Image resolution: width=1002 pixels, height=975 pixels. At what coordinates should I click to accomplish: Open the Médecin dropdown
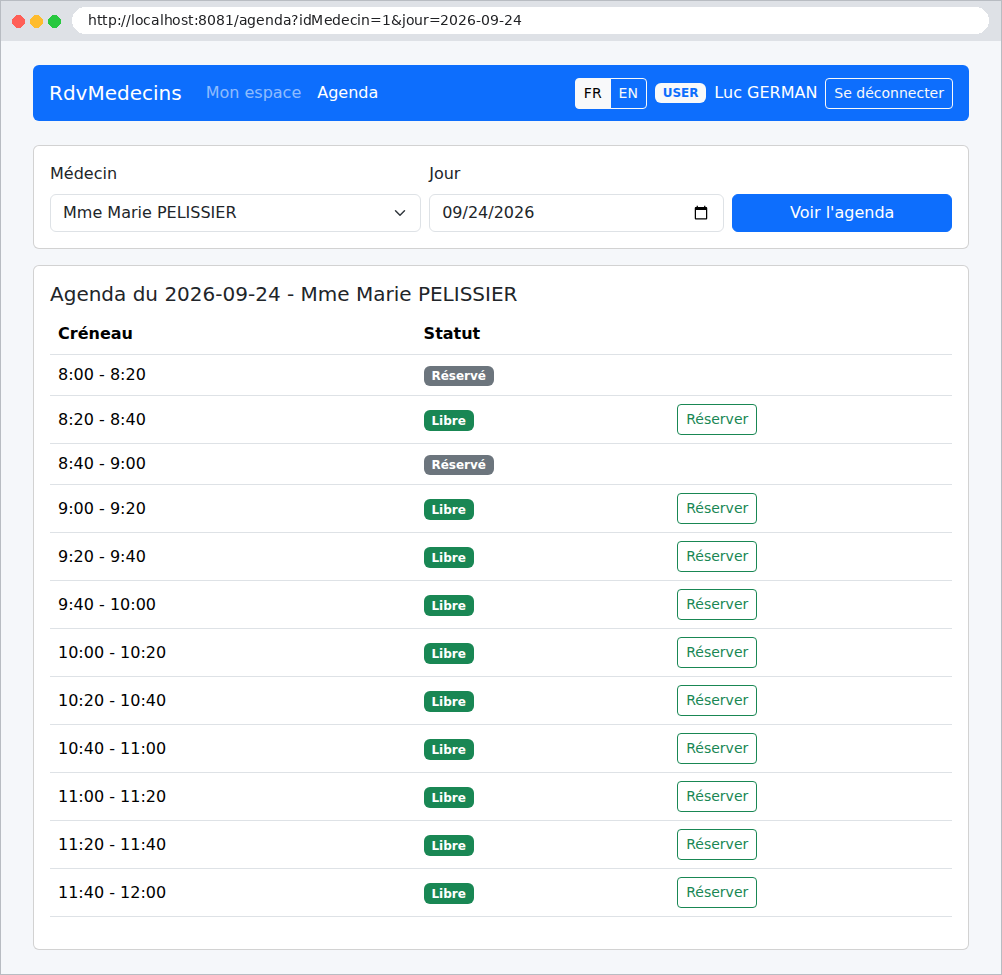coord(235,213)
